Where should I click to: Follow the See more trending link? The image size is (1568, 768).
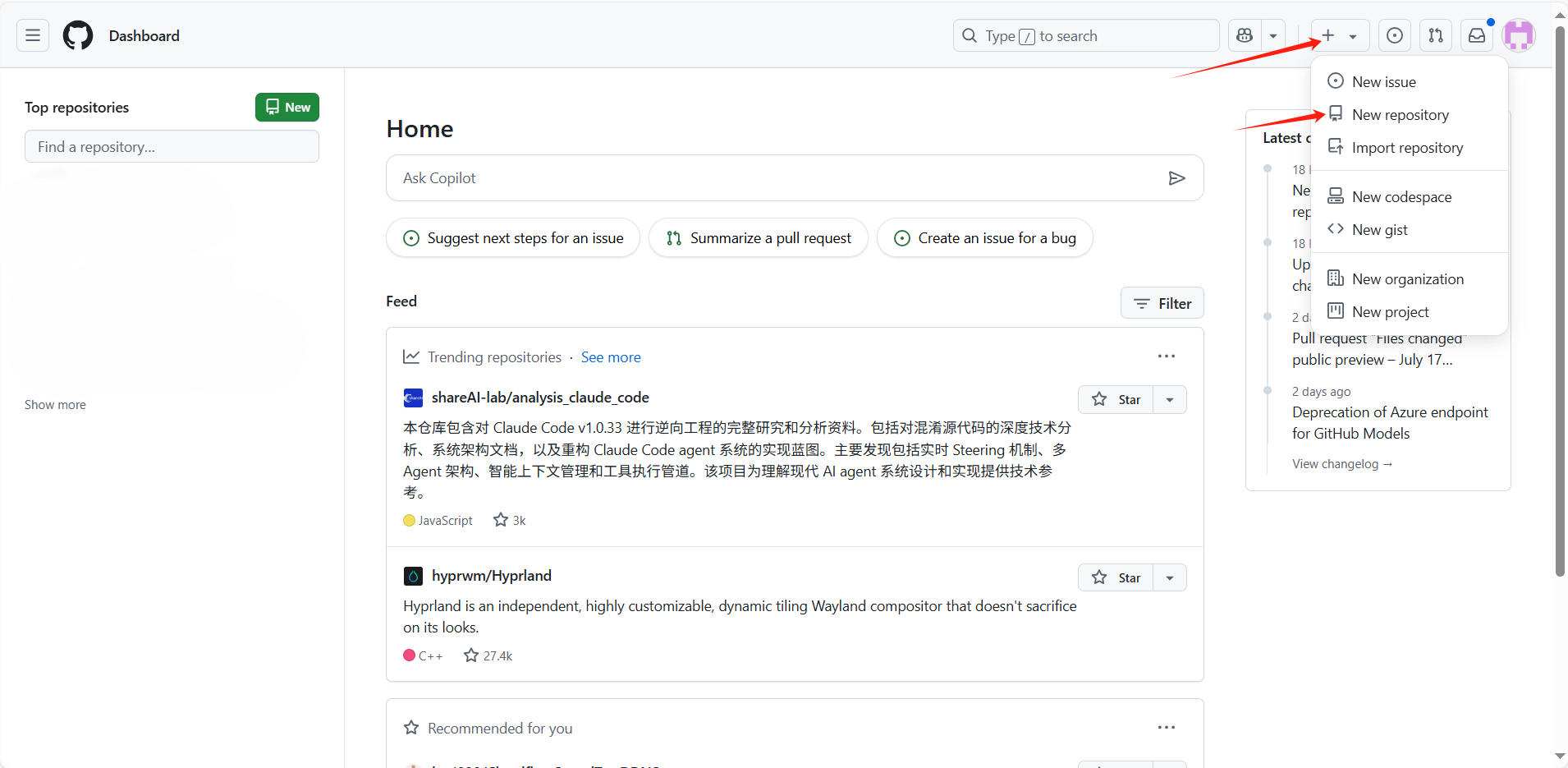click(611, 357)
